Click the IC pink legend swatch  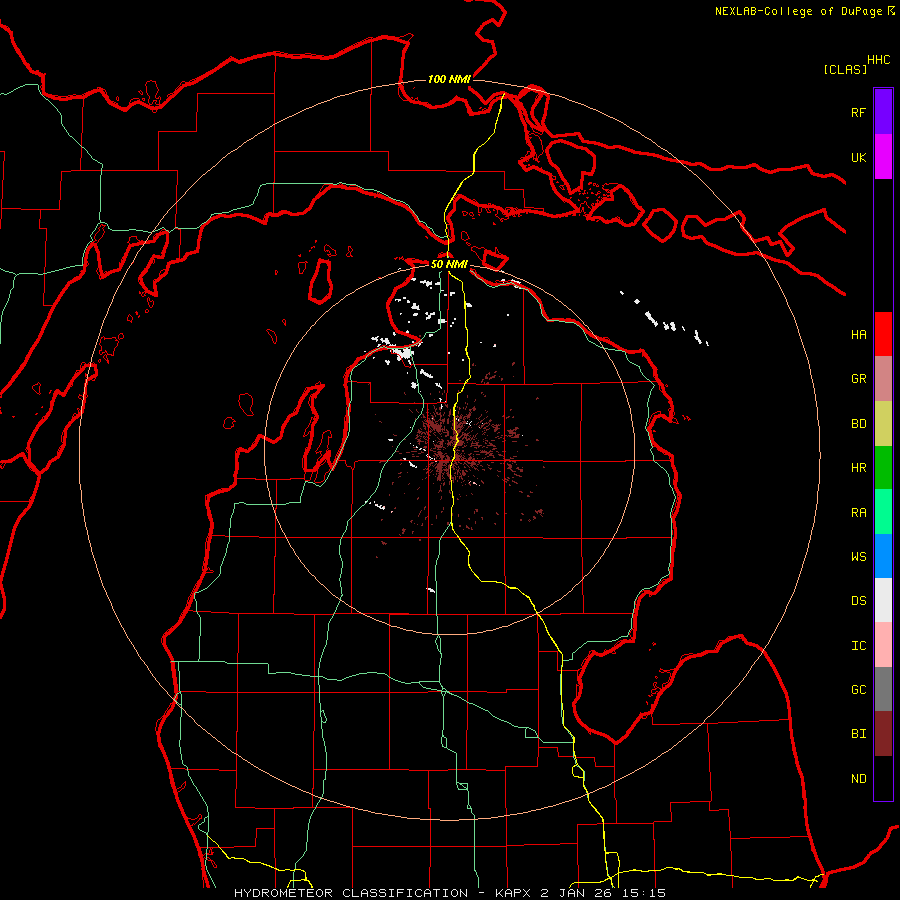883,645
